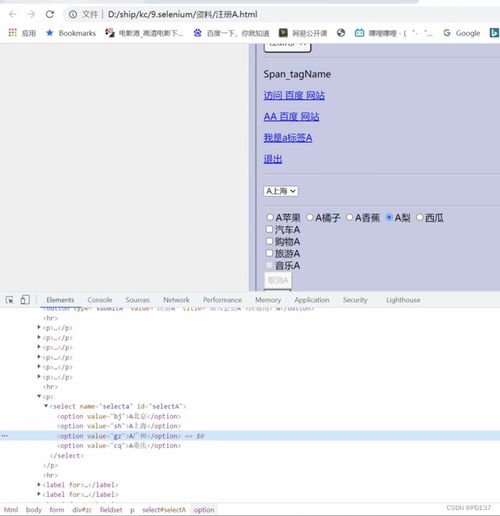Screen dimensions: 500x516
Task: Click the 我是a标签A link
Action: click(x=288, y=138)
